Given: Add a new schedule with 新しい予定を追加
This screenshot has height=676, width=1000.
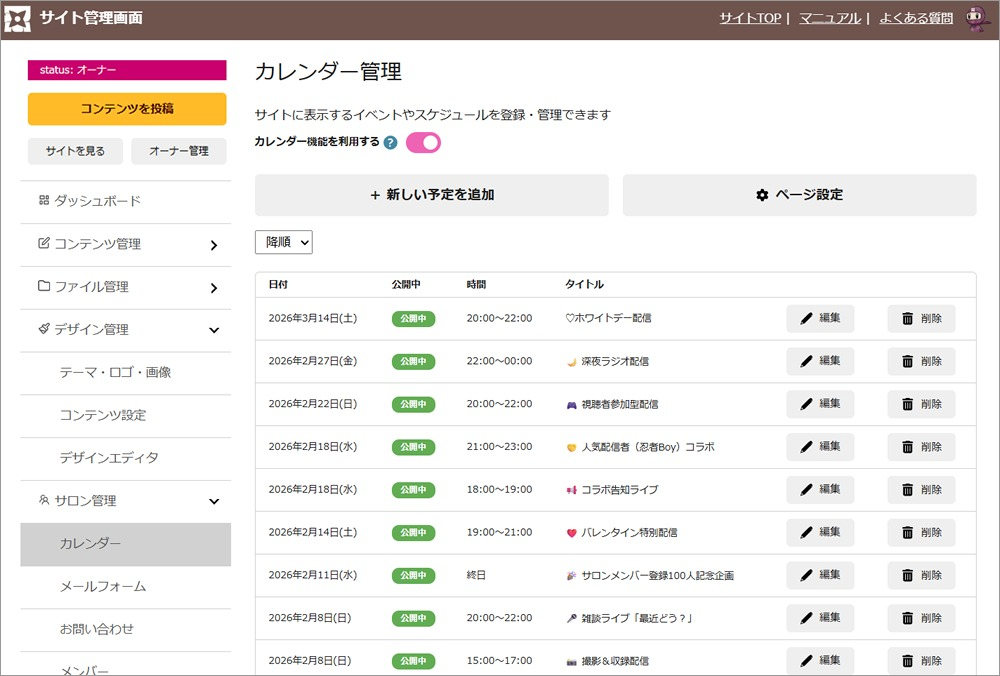Looking at the screenshot, I should (x=432, y=195).
